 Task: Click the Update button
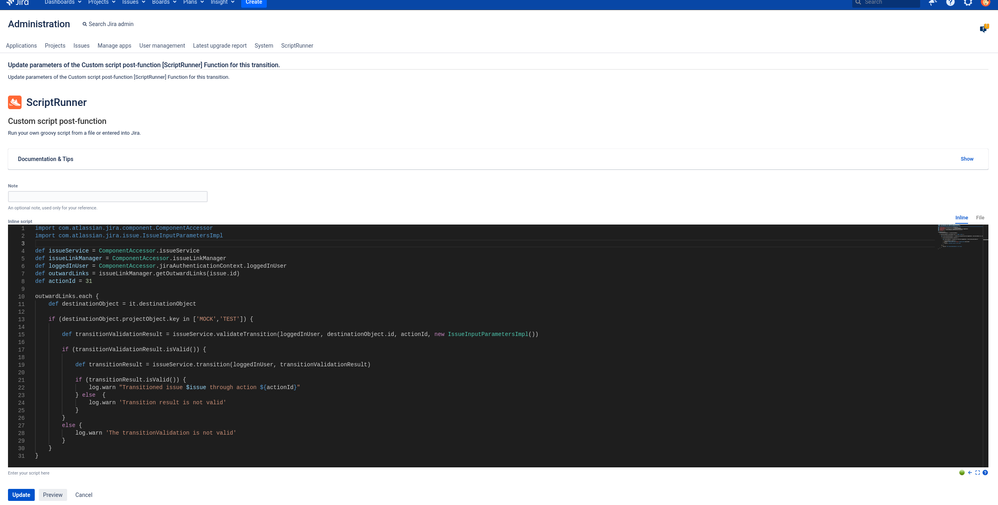[21, 495]
